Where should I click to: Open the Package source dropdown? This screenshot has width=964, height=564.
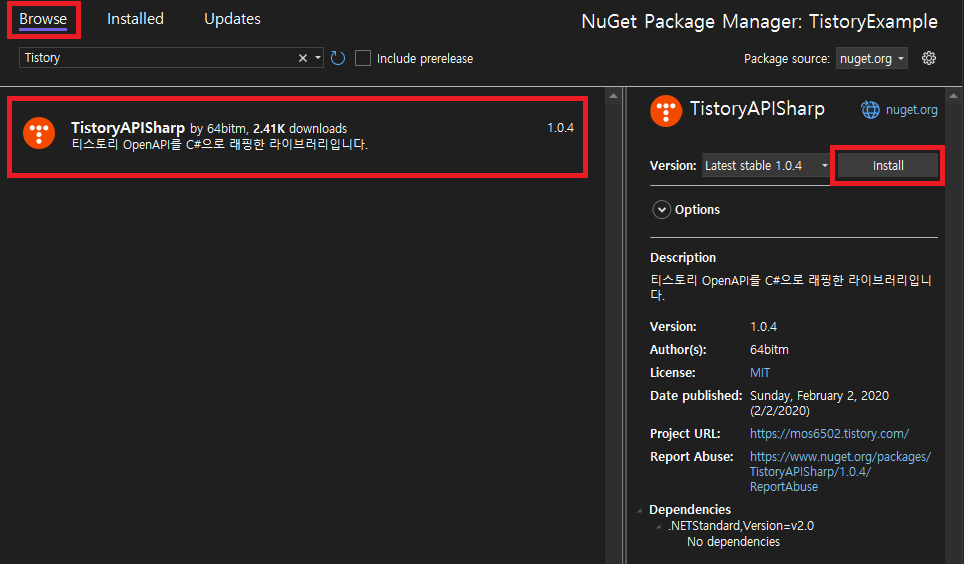871,58
